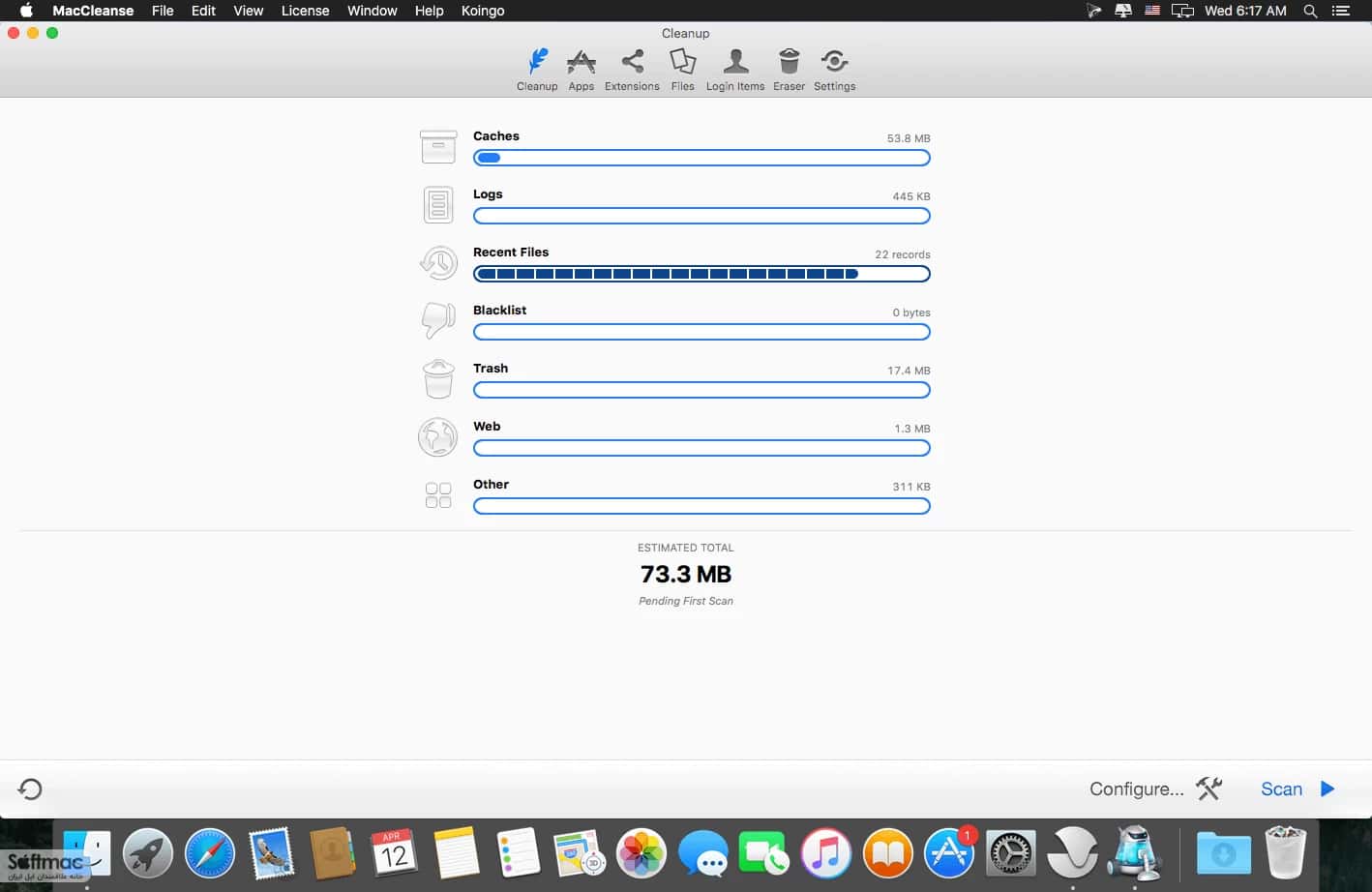
Task: Select the Caches category label
Action: pos(496,136)
